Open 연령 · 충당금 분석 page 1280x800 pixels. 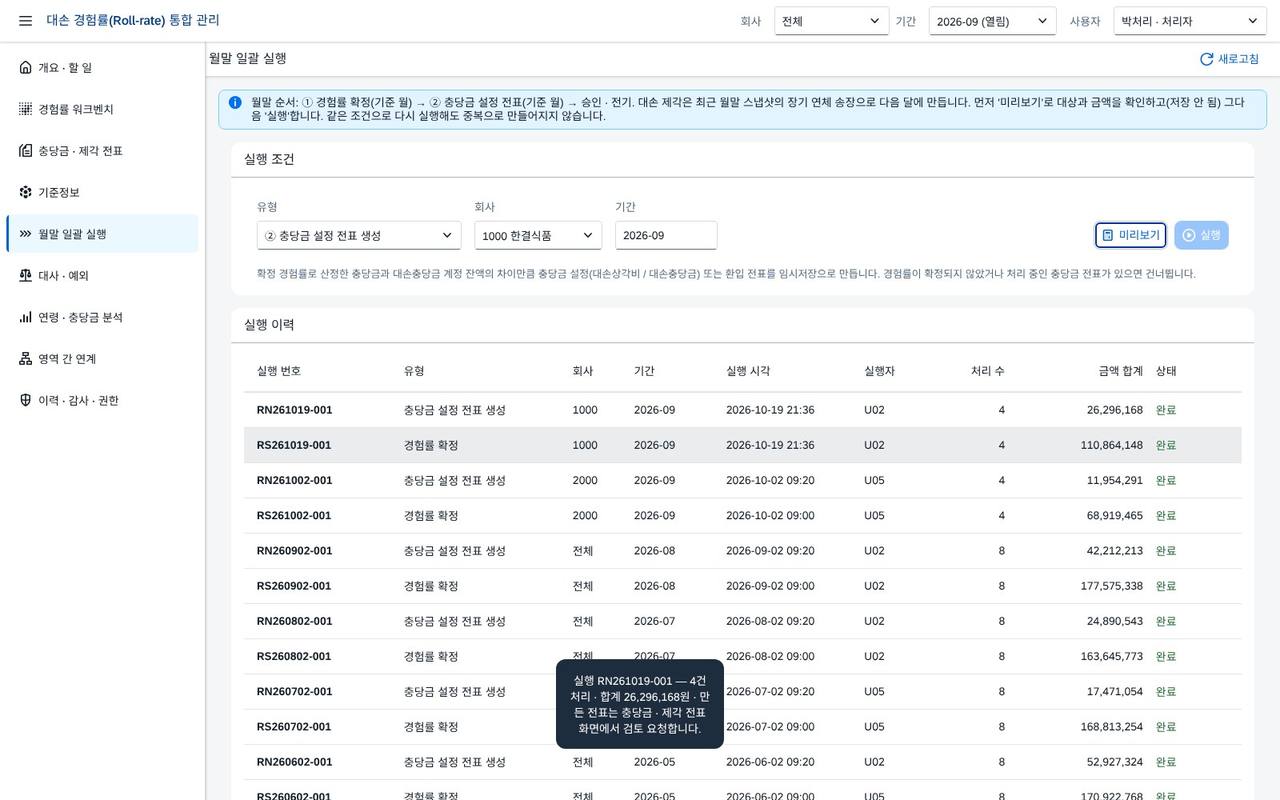pos(102,317)
